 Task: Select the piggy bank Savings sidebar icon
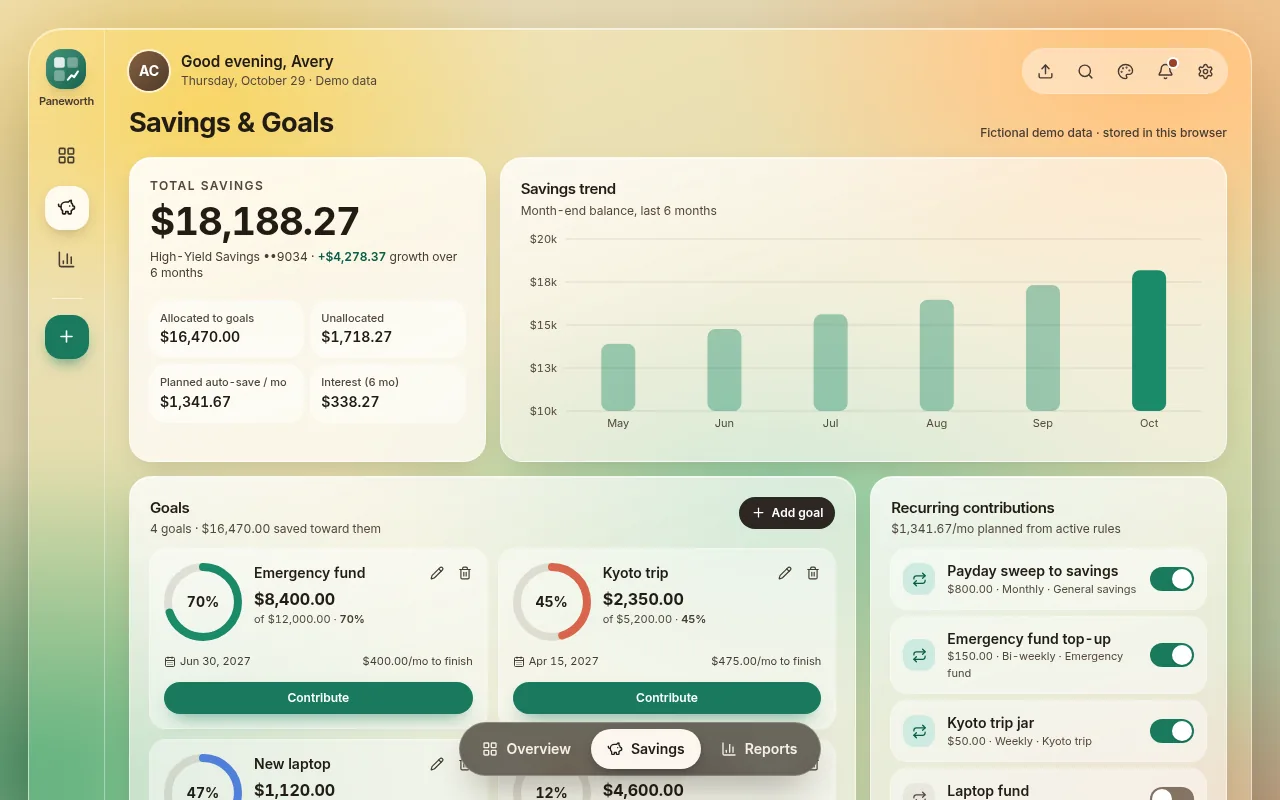pyautogui.click(x=67, y=208)
